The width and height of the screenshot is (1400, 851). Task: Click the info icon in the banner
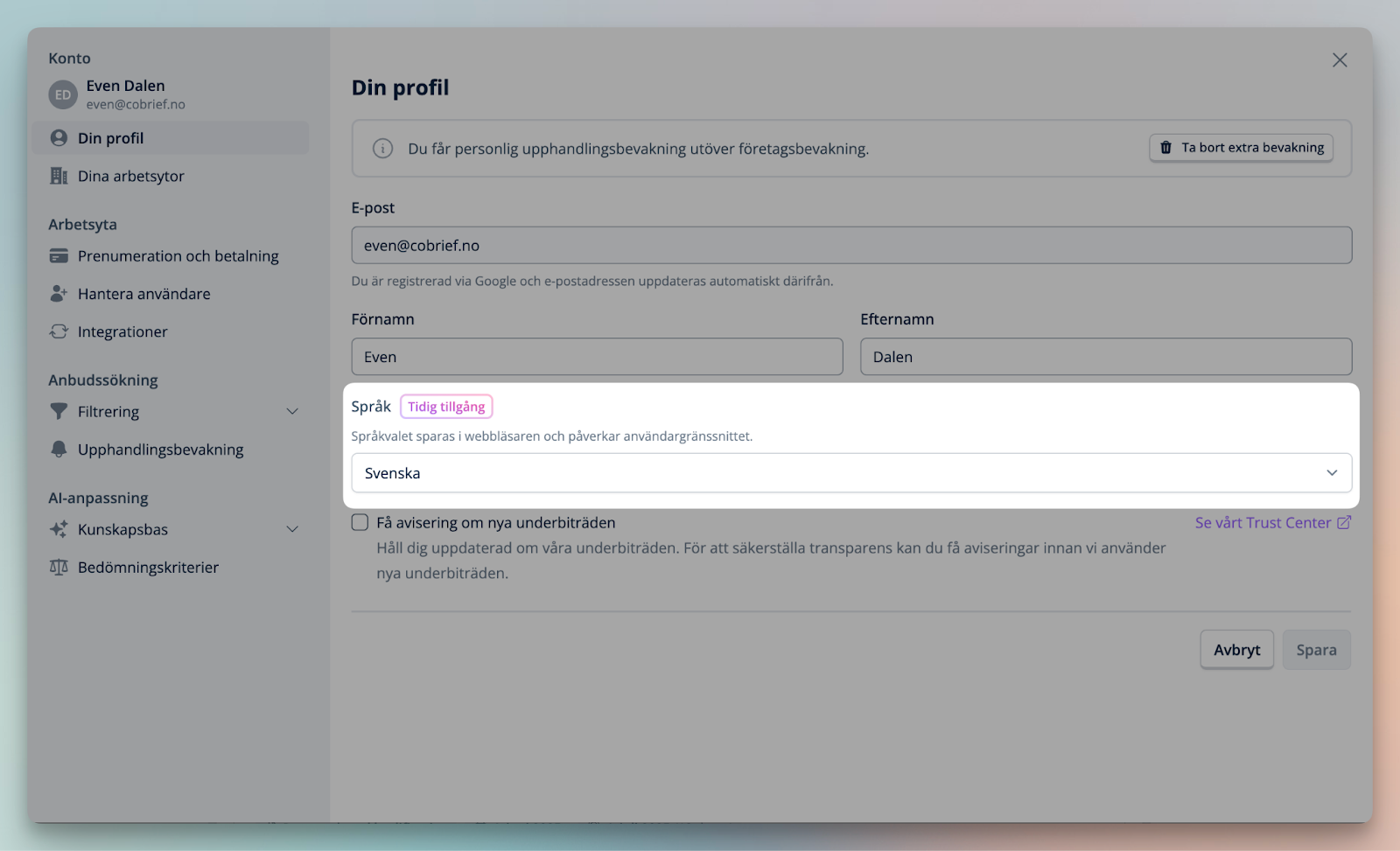tap(382, 149)
